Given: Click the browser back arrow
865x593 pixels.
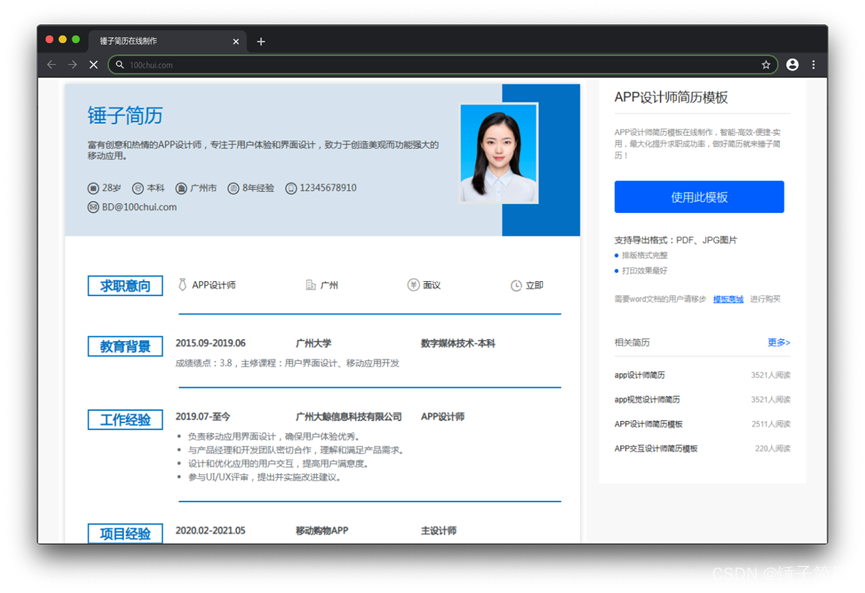Looking at the screenshot, I should pyautogui.click(x=51, y=65).
